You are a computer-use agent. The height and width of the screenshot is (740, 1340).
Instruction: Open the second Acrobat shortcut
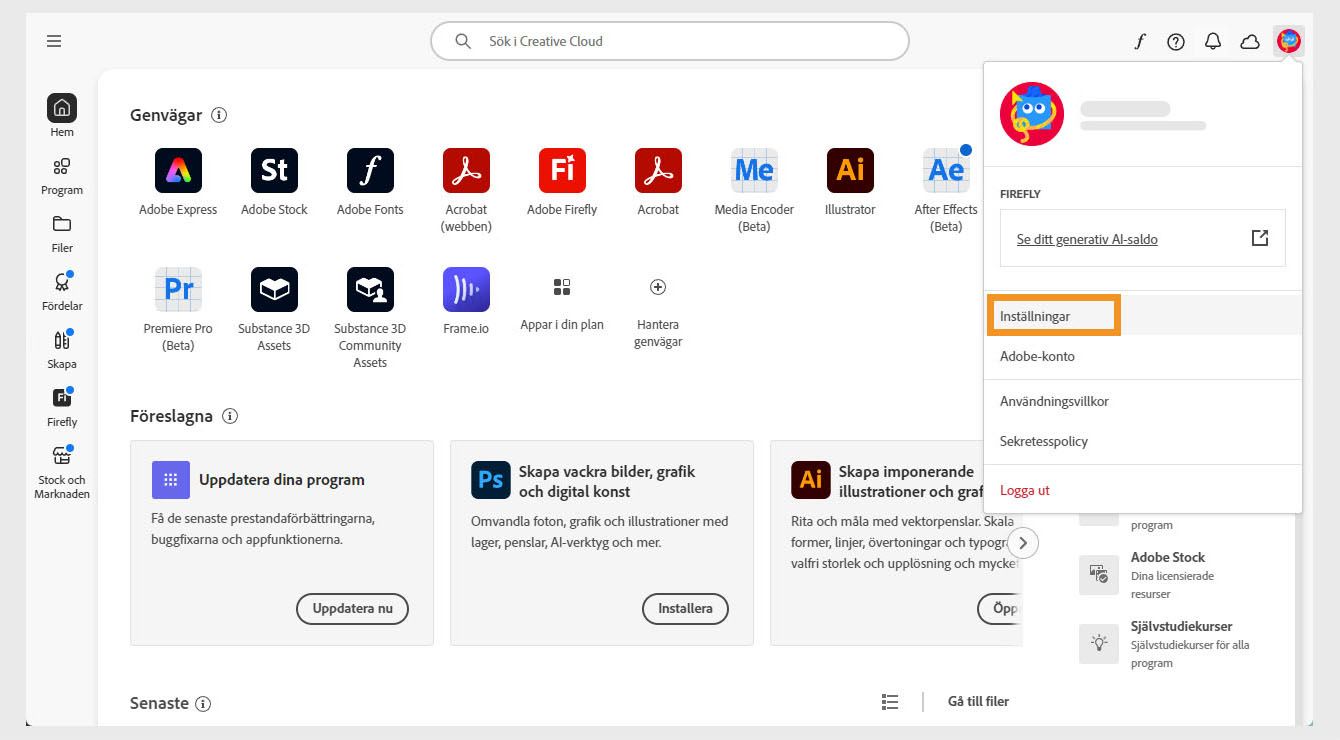tap(658, 171)
